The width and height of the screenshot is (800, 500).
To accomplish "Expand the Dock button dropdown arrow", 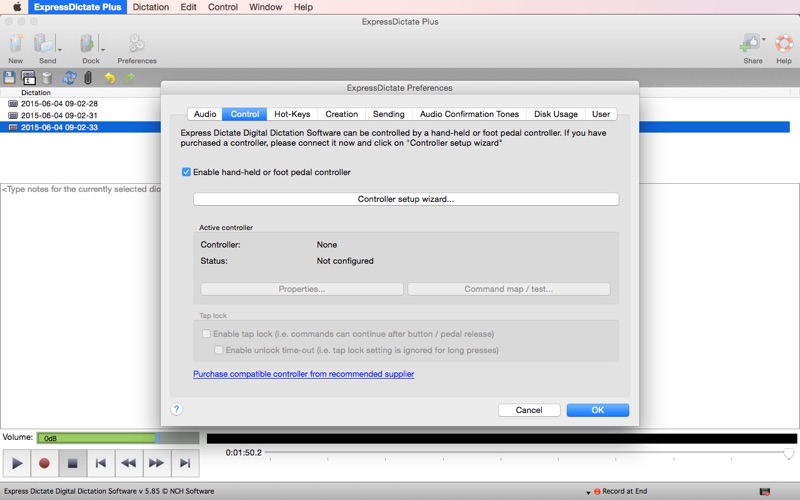I will 102,48.
